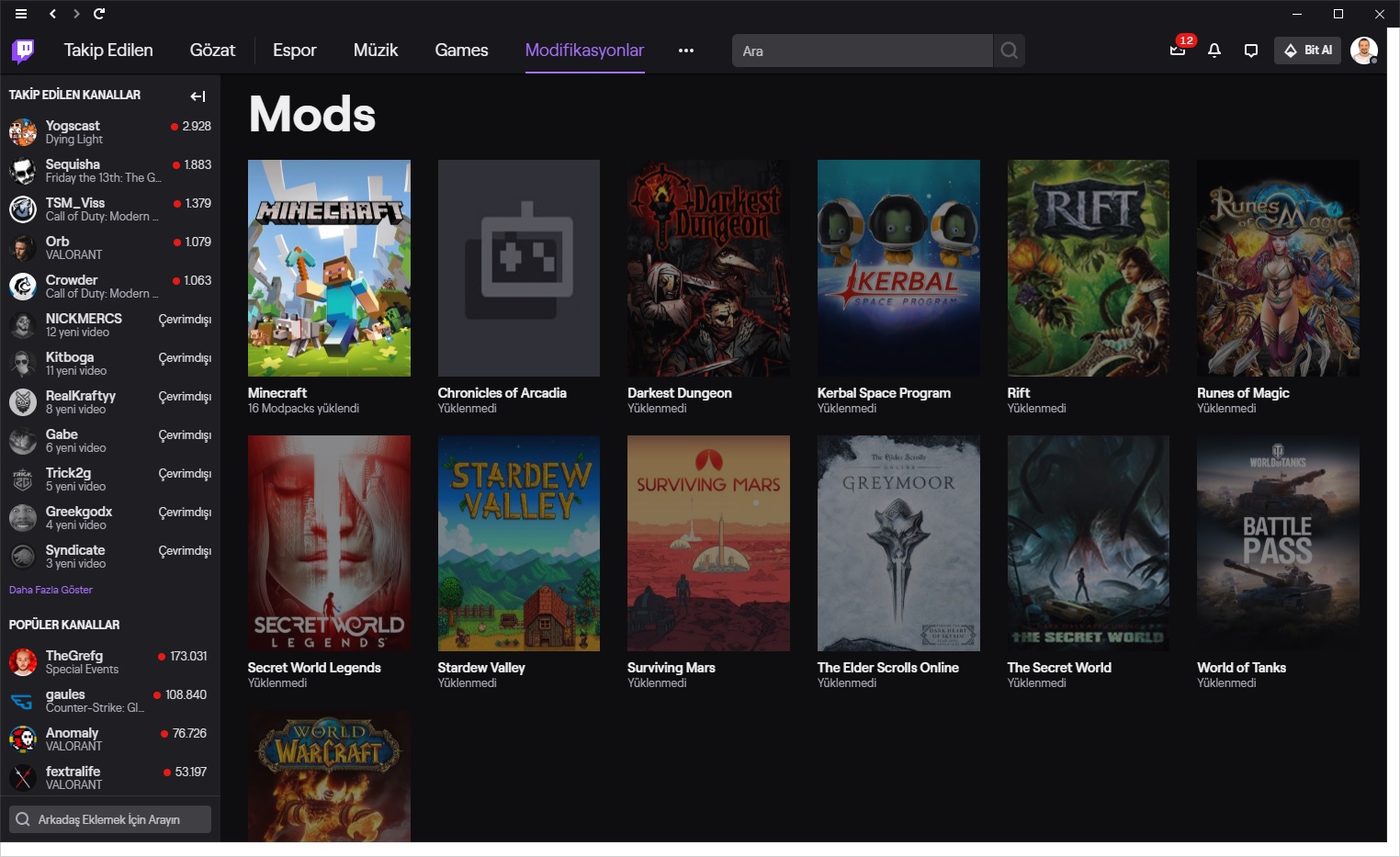Open the Rift game cover

pos(1089,268)
